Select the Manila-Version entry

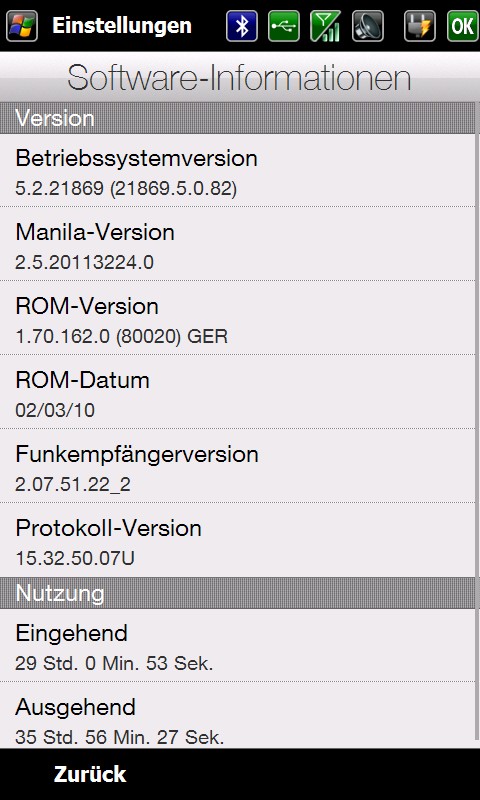pos(238,244)
